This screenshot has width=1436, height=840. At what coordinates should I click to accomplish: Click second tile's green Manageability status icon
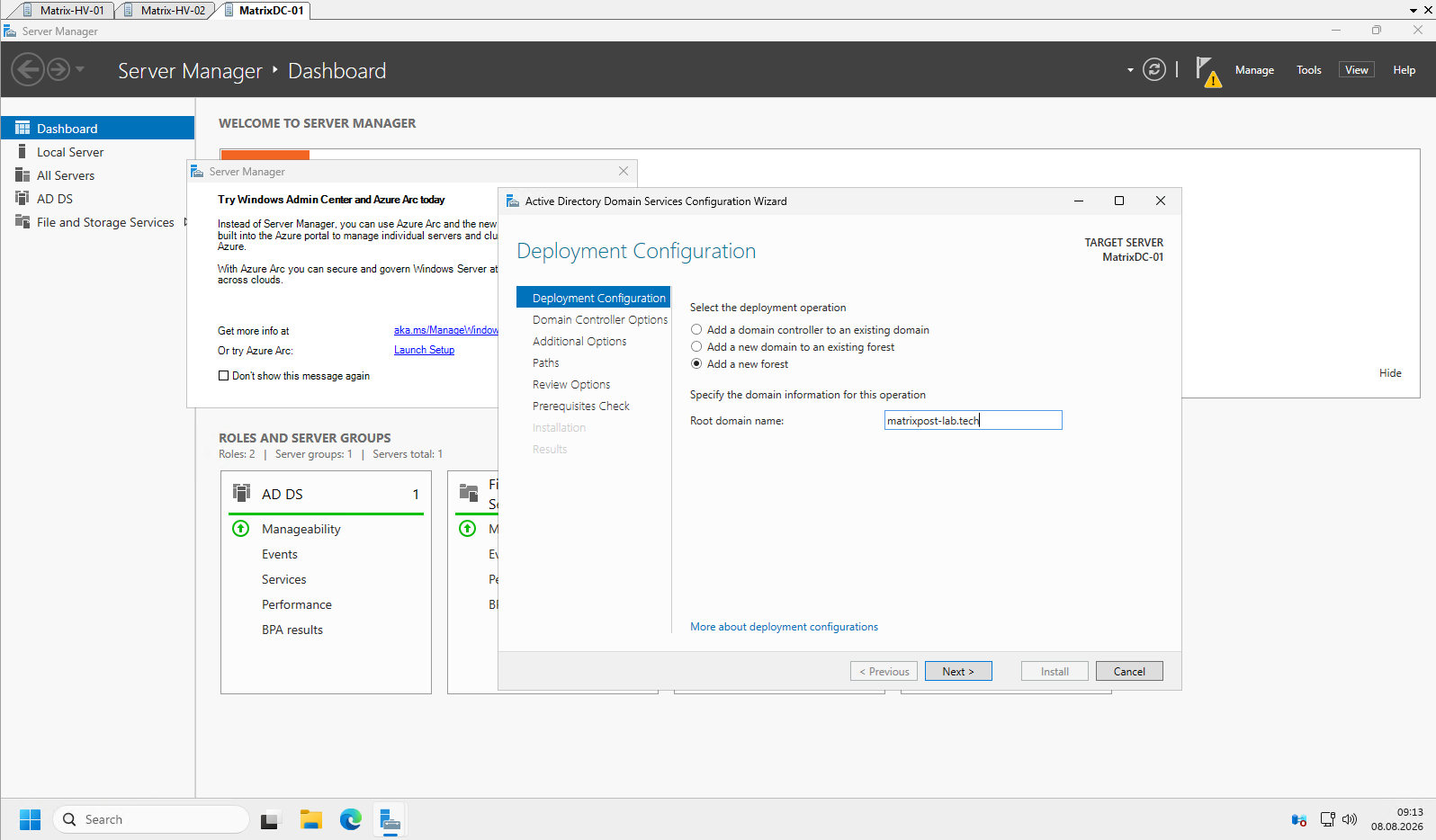(x=467, y=528)
